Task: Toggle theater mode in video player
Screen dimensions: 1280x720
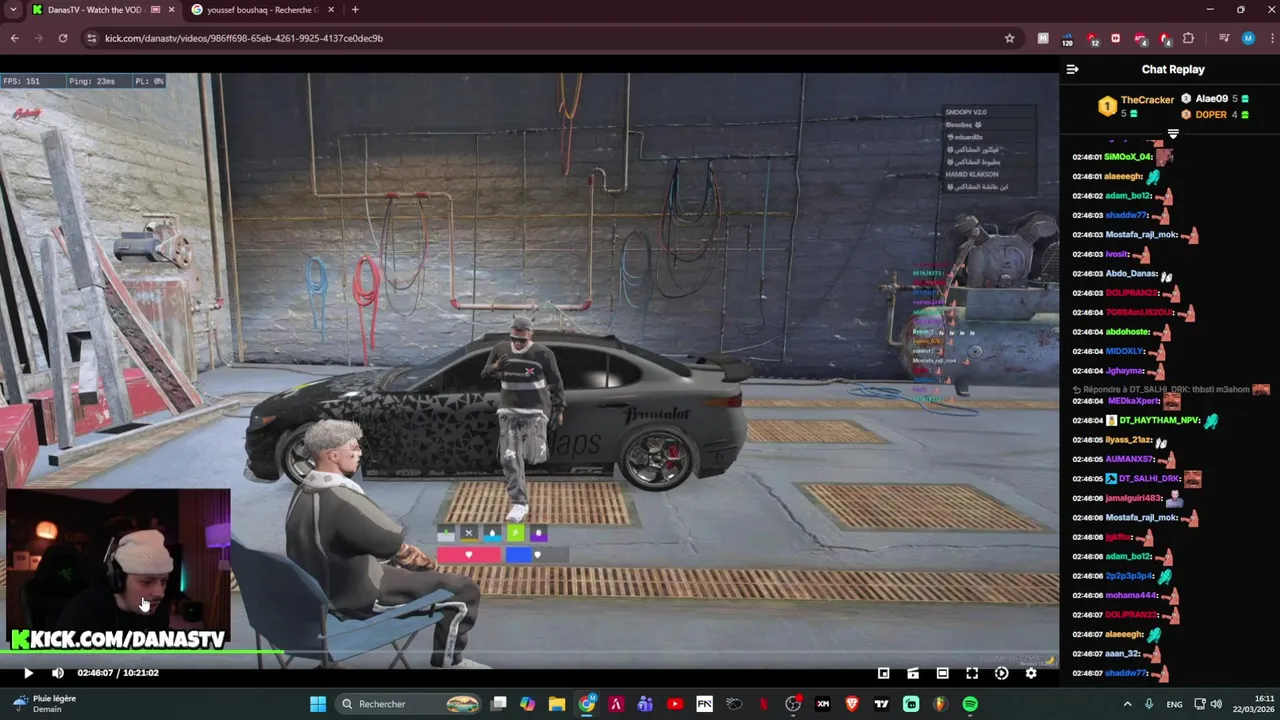Action: click(x=942, y=673)
